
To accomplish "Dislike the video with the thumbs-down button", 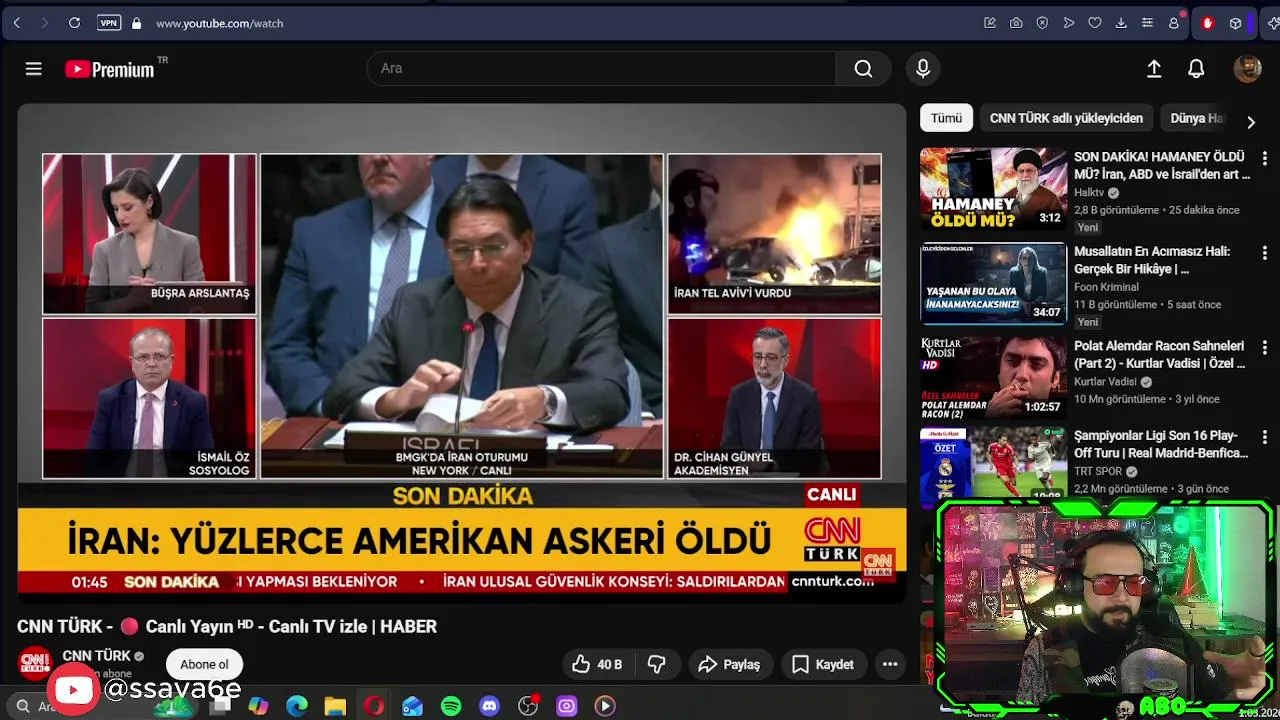I will click(657, 664).
